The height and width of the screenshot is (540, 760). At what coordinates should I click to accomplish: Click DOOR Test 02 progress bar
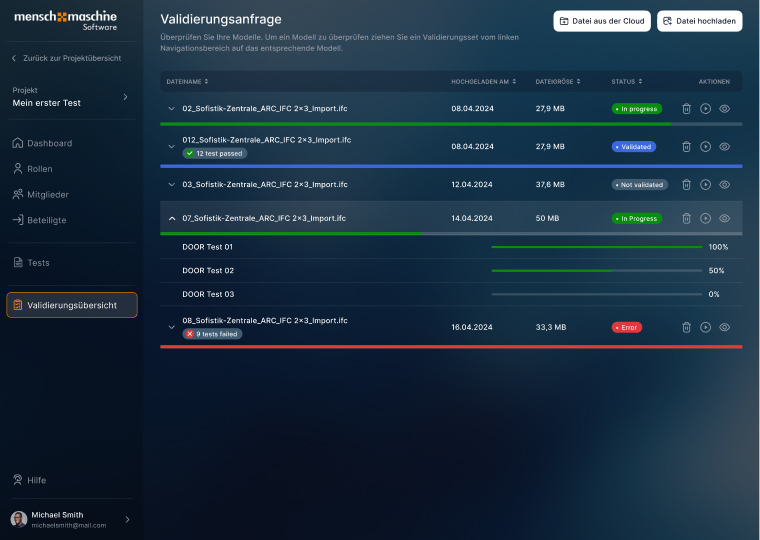click(597, 270)
